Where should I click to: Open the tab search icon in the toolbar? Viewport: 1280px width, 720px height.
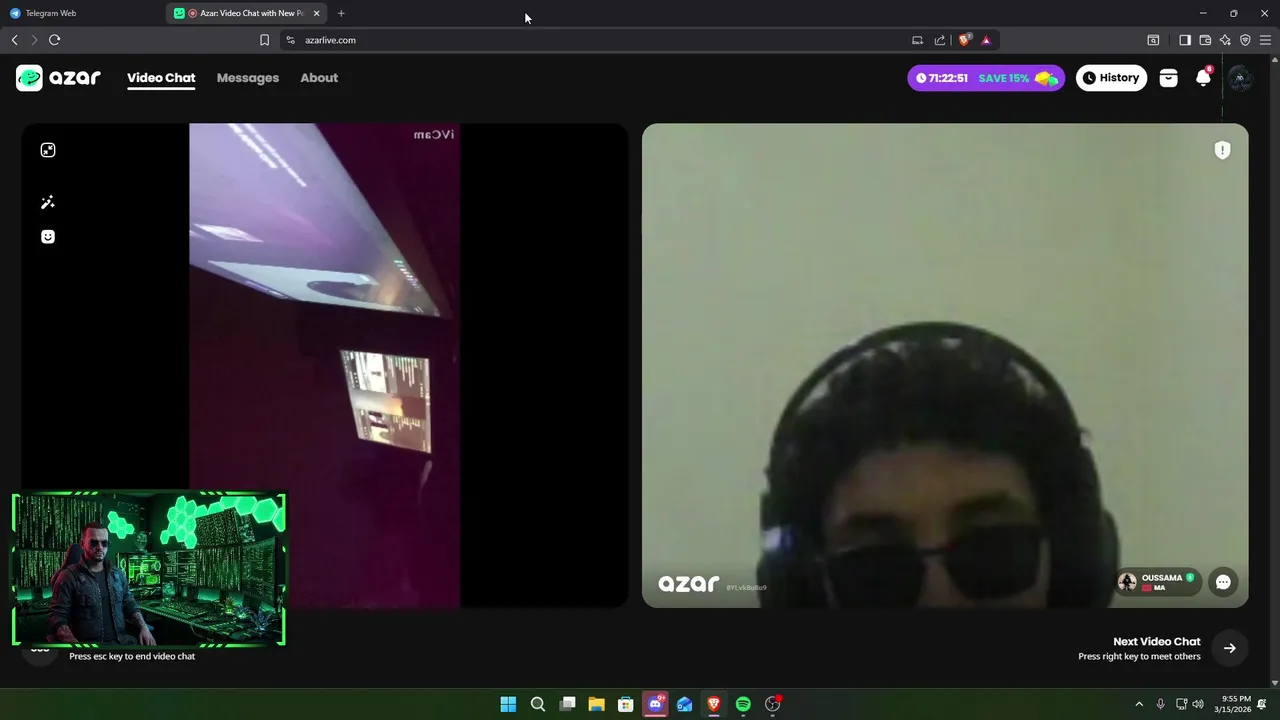coord(1153,40)
